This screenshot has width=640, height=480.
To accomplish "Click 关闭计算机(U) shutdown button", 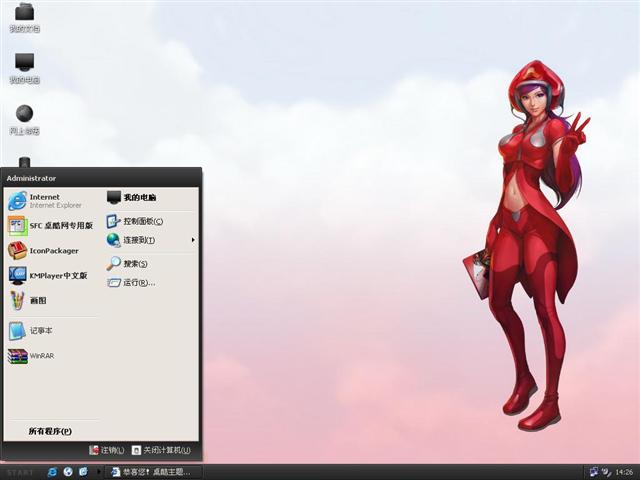I will (x=161, y=450).
